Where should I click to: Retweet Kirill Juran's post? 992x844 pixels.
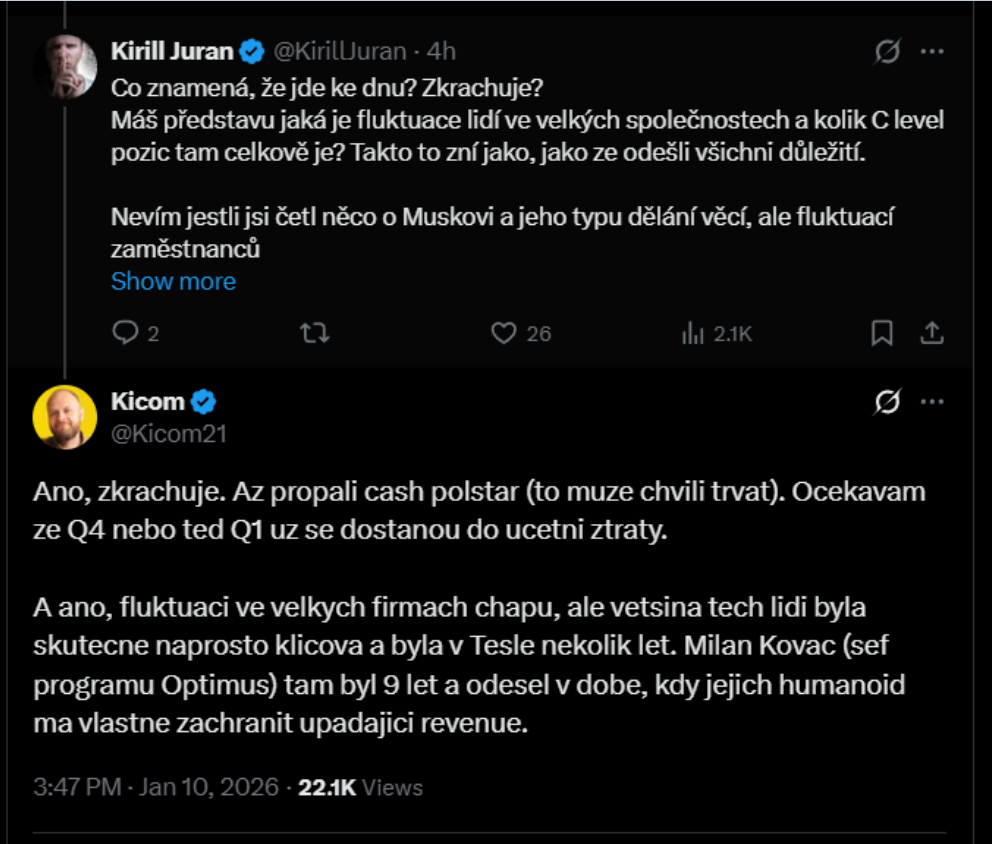point(314,334)
